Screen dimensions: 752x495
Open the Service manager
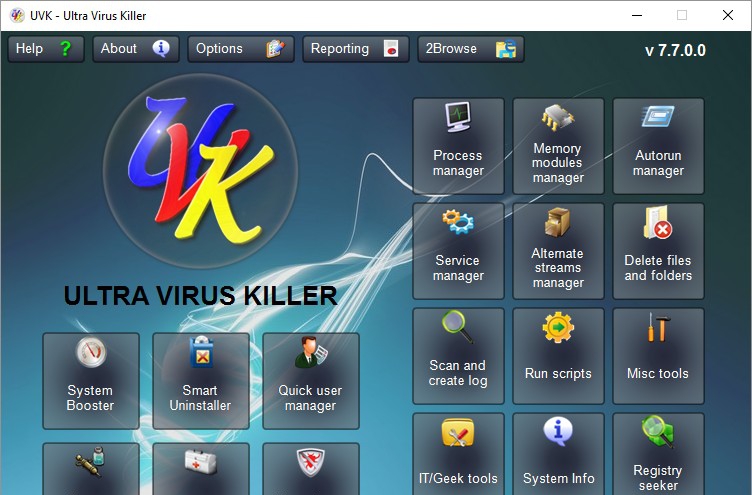[458, 251]
